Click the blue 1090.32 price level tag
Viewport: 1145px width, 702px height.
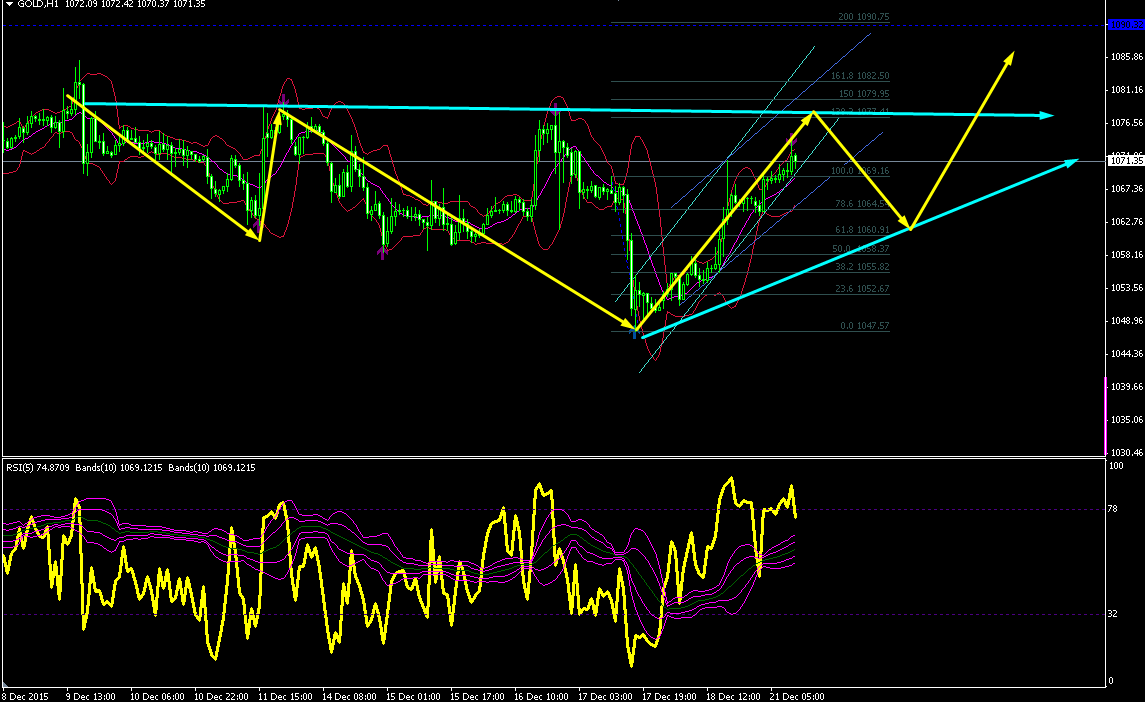1126,25
